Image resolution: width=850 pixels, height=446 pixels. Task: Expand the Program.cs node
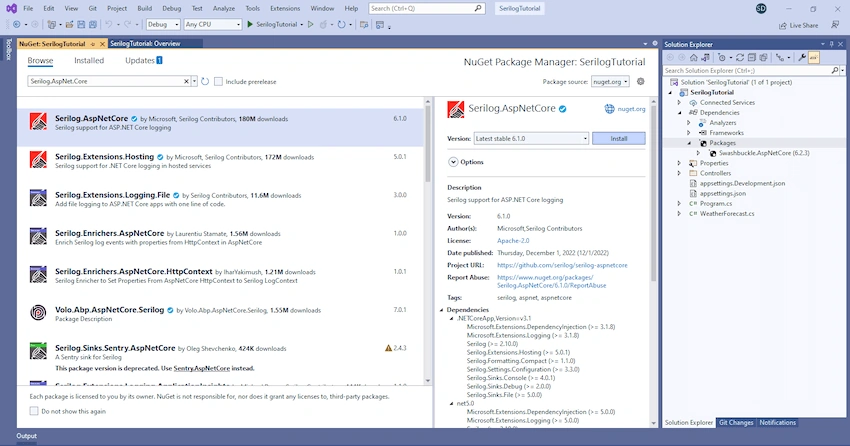(x=679, y=204)
